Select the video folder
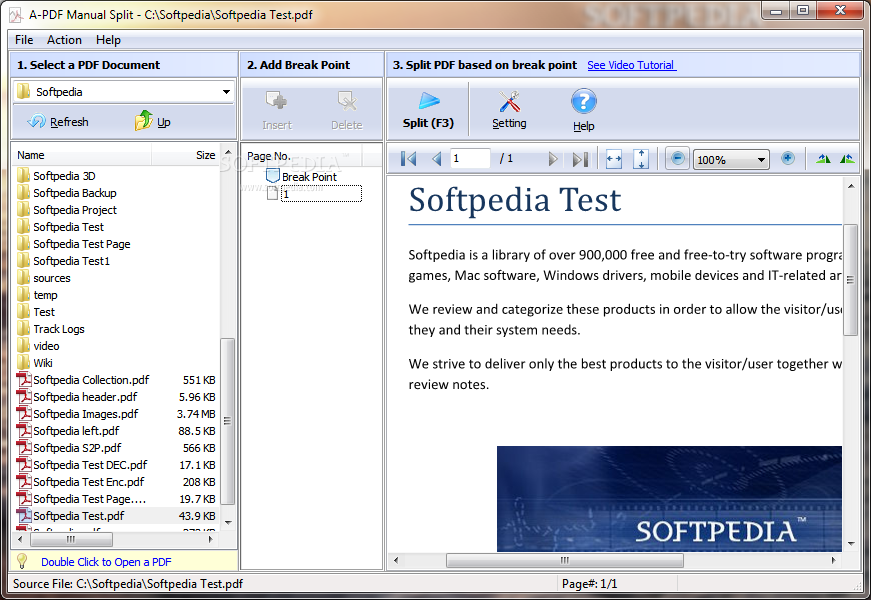Screen dimensions: 871x600 click(x=46, y=346)
